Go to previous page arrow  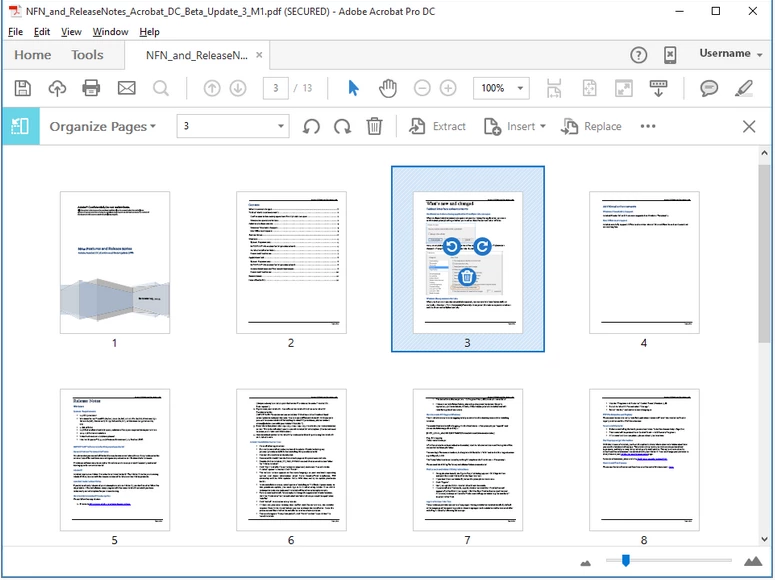tap(212, 88)
